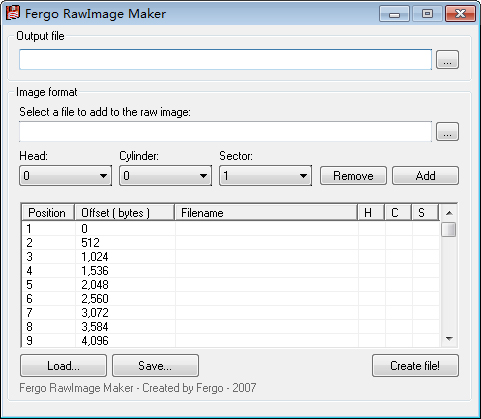The image size is (481, 419).
Task: Select the row with offset 2,048
Action: tap(231, 285)
